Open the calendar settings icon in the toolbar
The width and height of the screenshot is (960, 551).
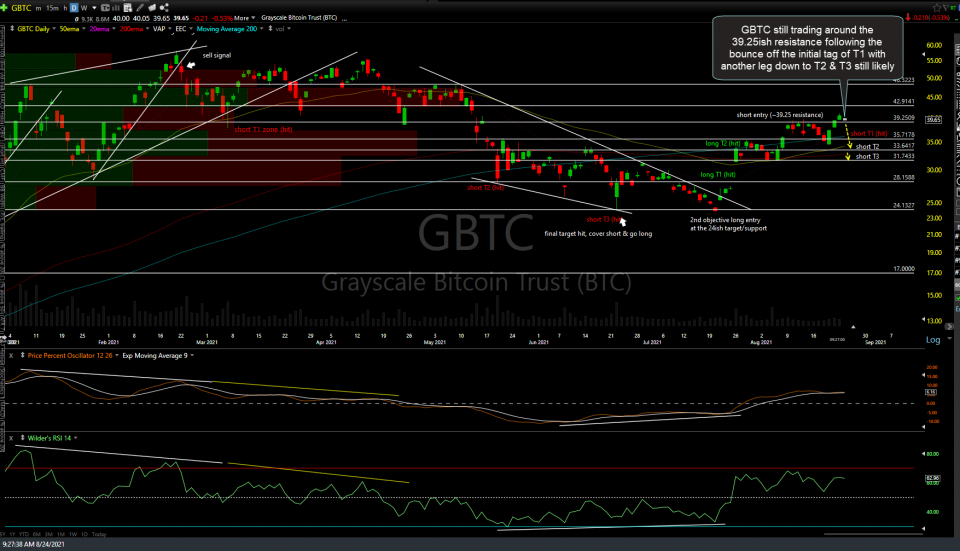click(128, 8)
